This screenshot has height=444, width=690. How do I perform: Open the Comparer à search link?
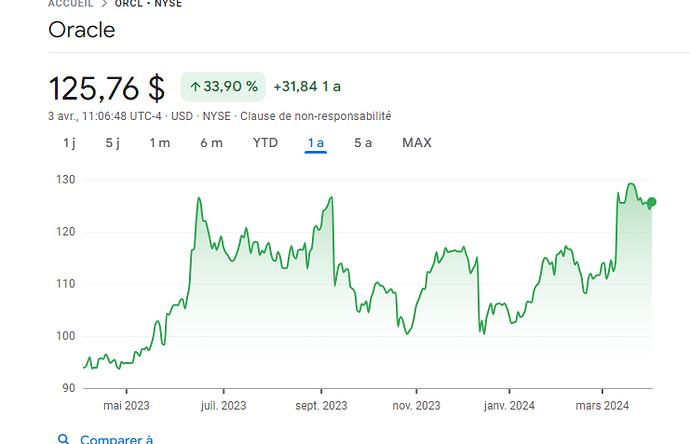tap(117, 439)
